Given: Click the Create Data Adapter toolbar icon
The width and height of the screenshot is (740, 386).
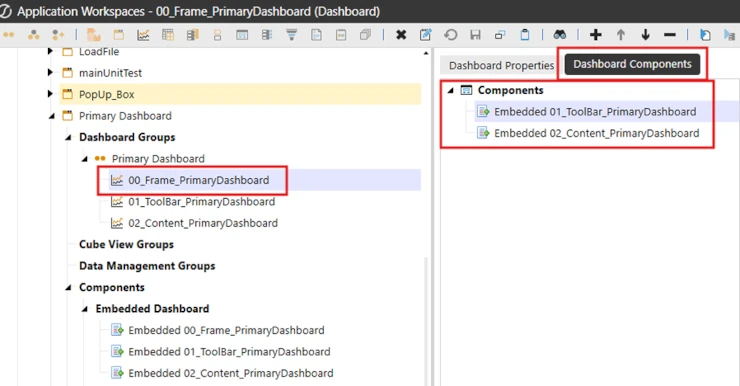Looking at the screenshot, I should 267,35.
